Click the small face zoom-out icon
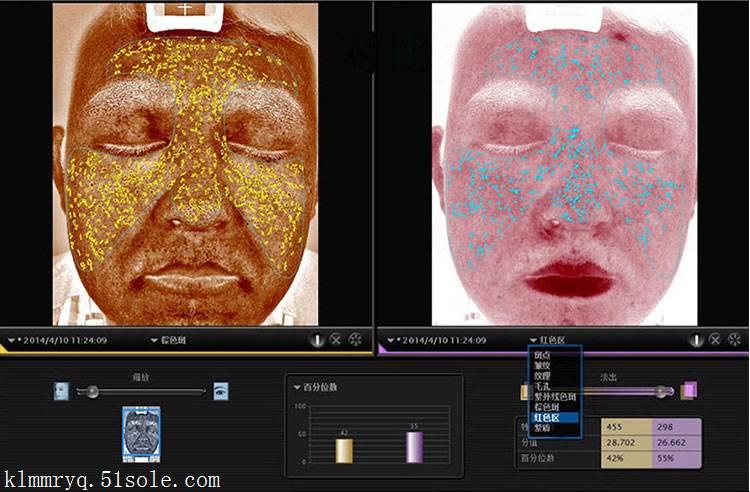The height and width of the screenshot is (492, 750). click(62, 391)
